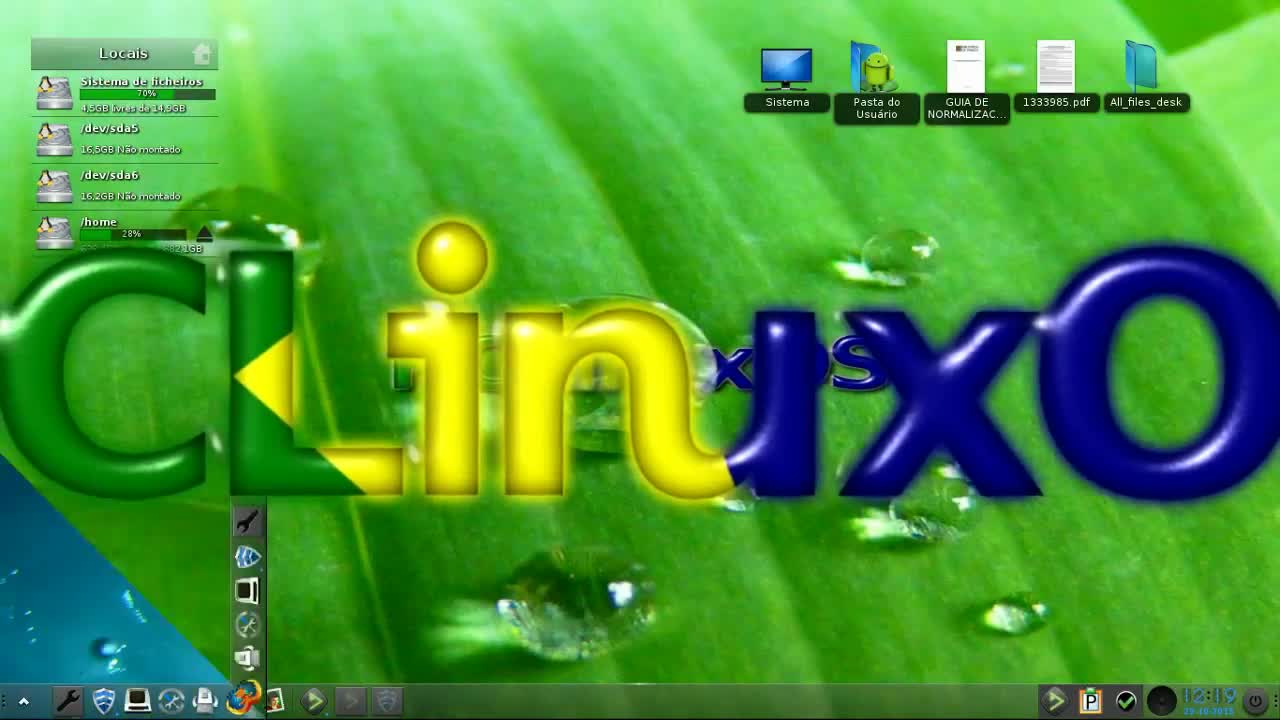Screen dimensions: 1280x720
Task: Click the wrench icon in the taskbar
Action: [x=68, y=700]
